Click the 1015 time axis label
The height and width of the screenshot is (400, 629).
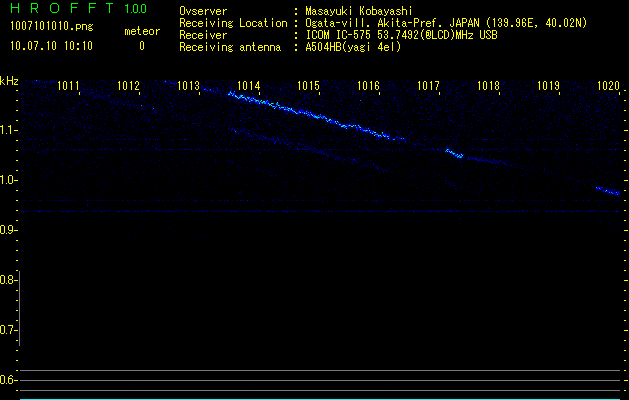[308, 86]
